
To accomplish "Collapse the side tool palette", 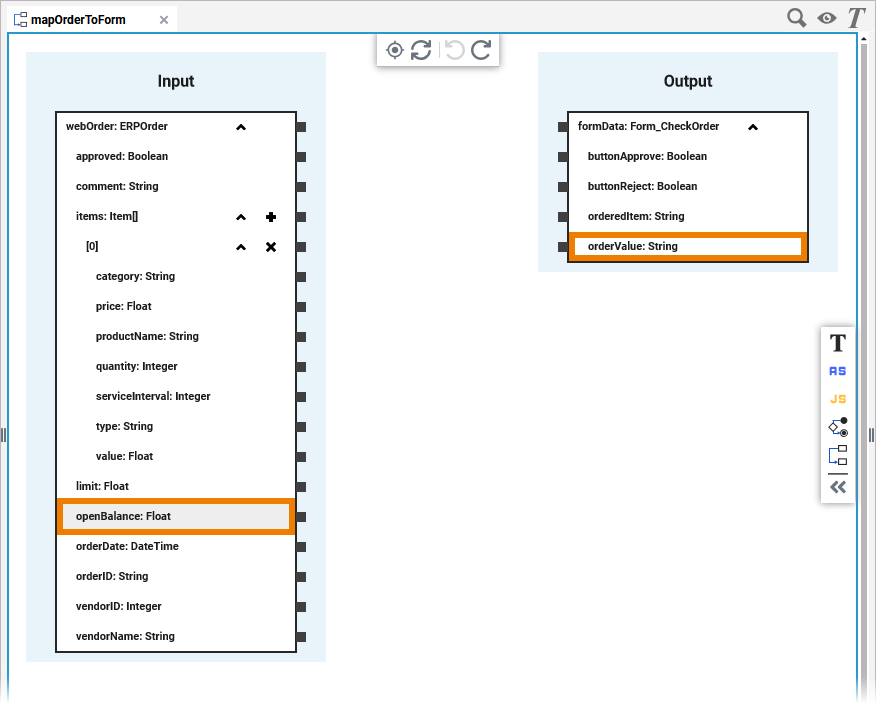I will pos(837,487).
